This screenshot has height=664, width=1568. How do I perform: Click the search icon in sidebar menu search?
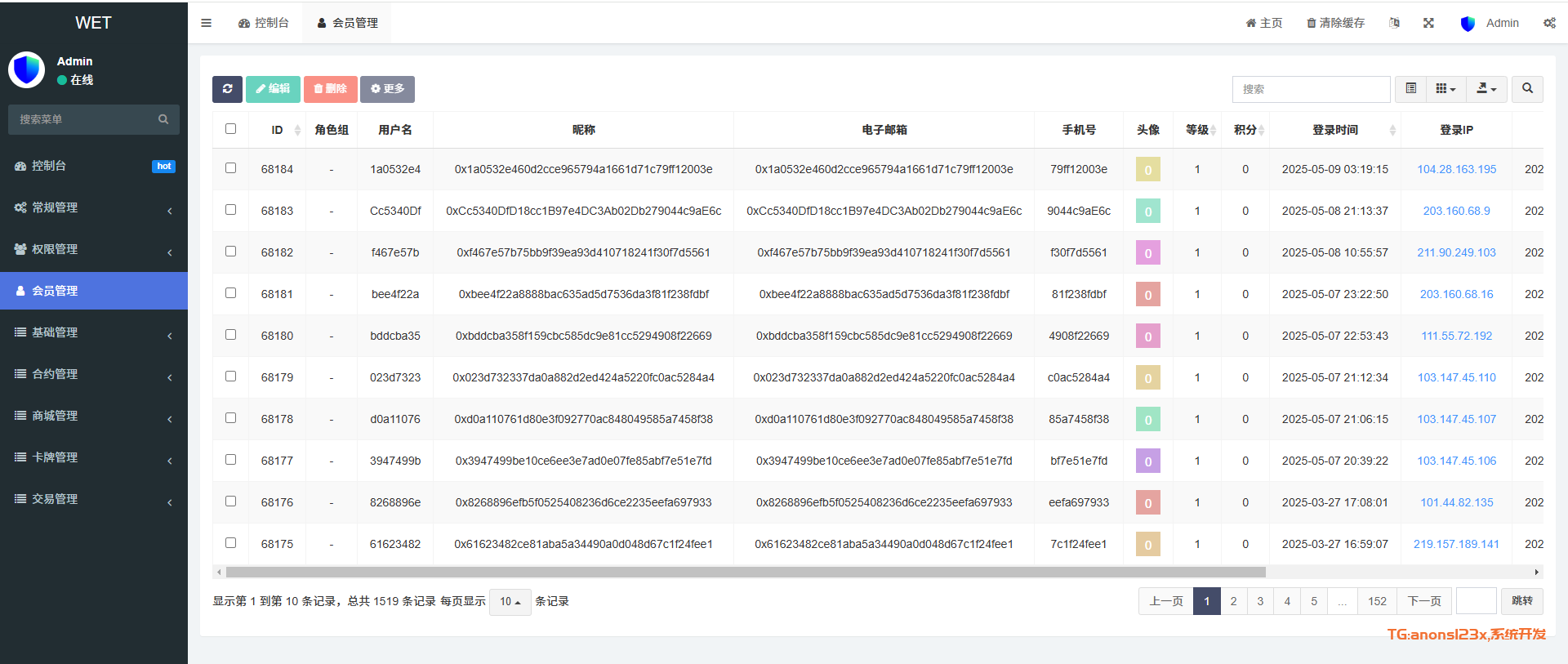point(163,119)
